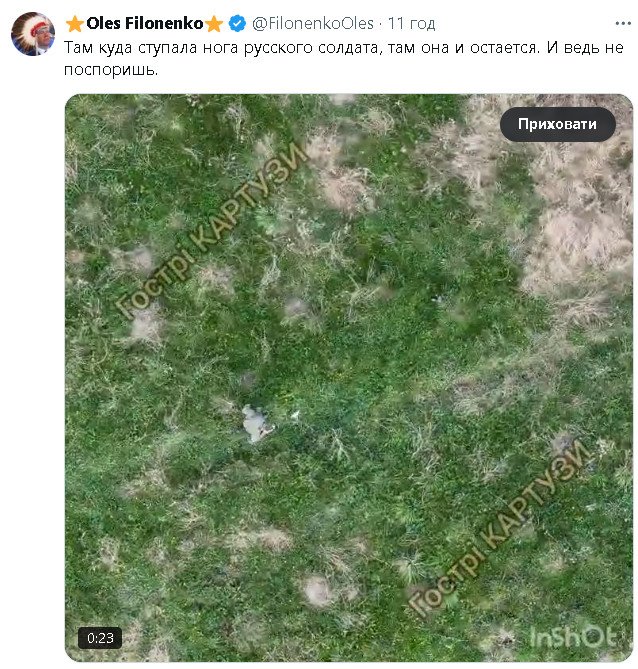Click the InShot watermark logo
Image resolution: width=638 pixels, height=669 pixels.
click(x=571, y=636)
